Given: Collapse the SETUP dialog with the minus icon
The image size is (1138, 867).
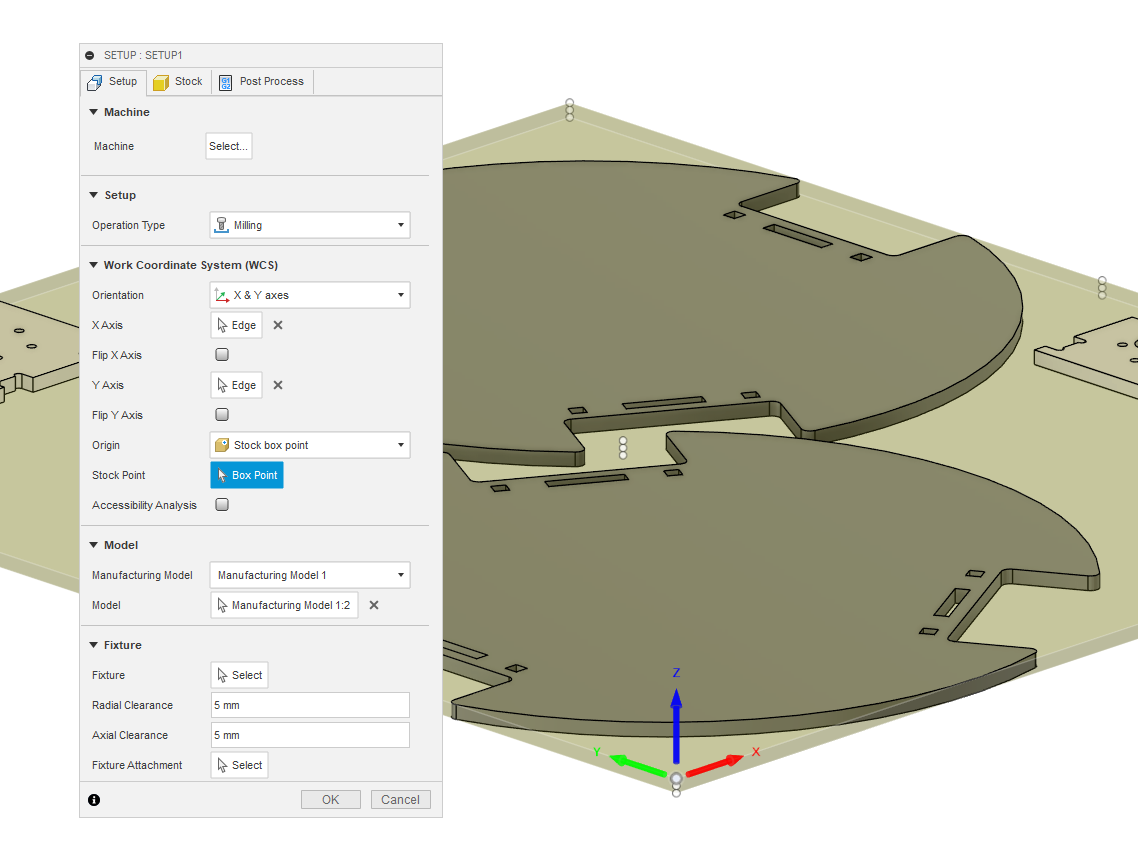Looking at the screenshot, I should click(x=89, y=55).
